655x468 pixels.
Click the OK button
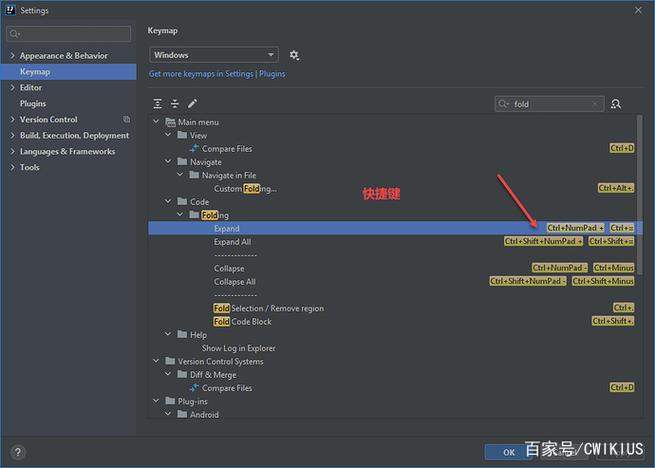click(x=508, y=452)
